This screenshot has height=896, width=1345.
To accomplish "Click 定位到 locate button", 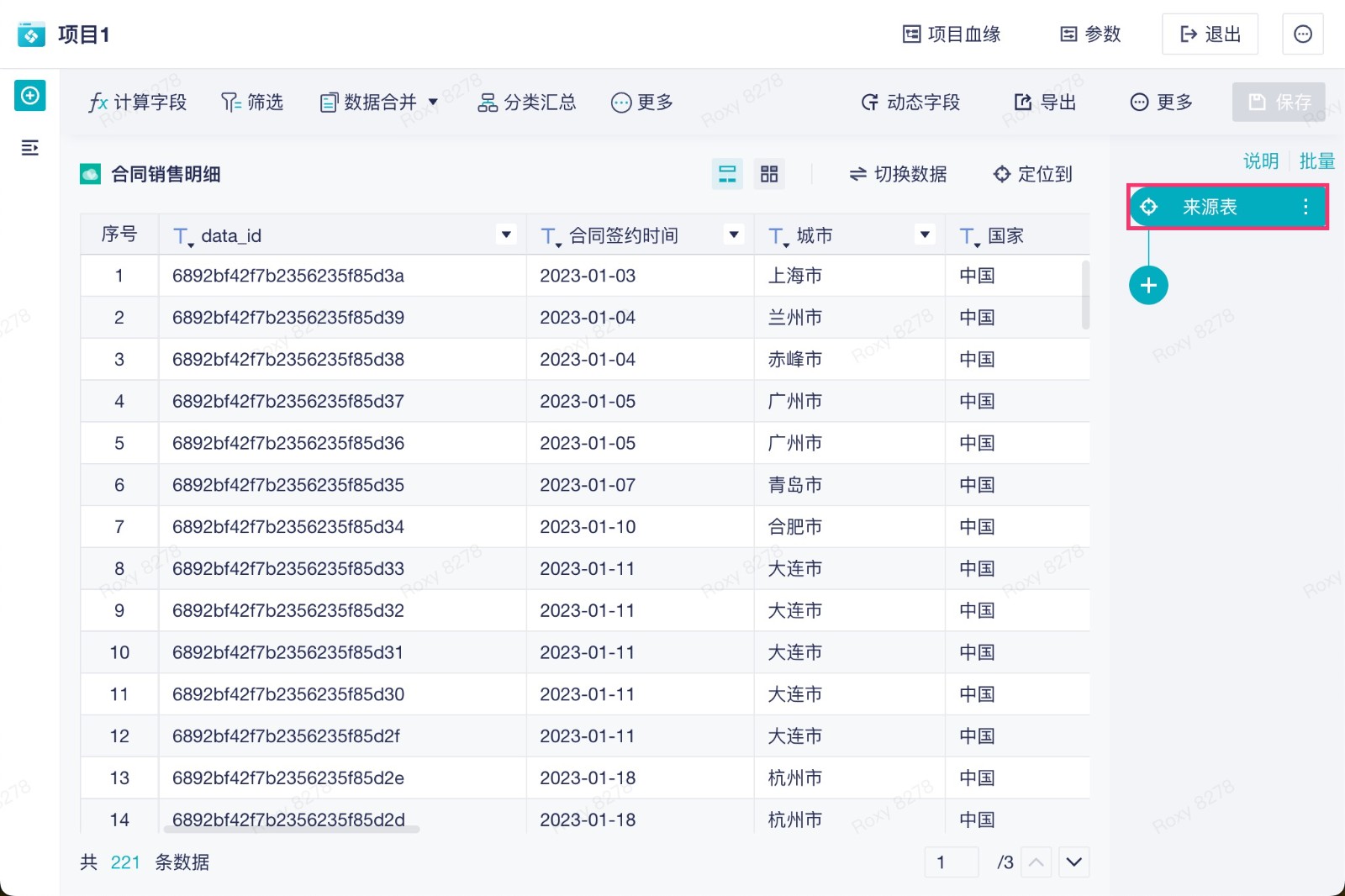I will pyautogui.click(x=1033, y=174).
